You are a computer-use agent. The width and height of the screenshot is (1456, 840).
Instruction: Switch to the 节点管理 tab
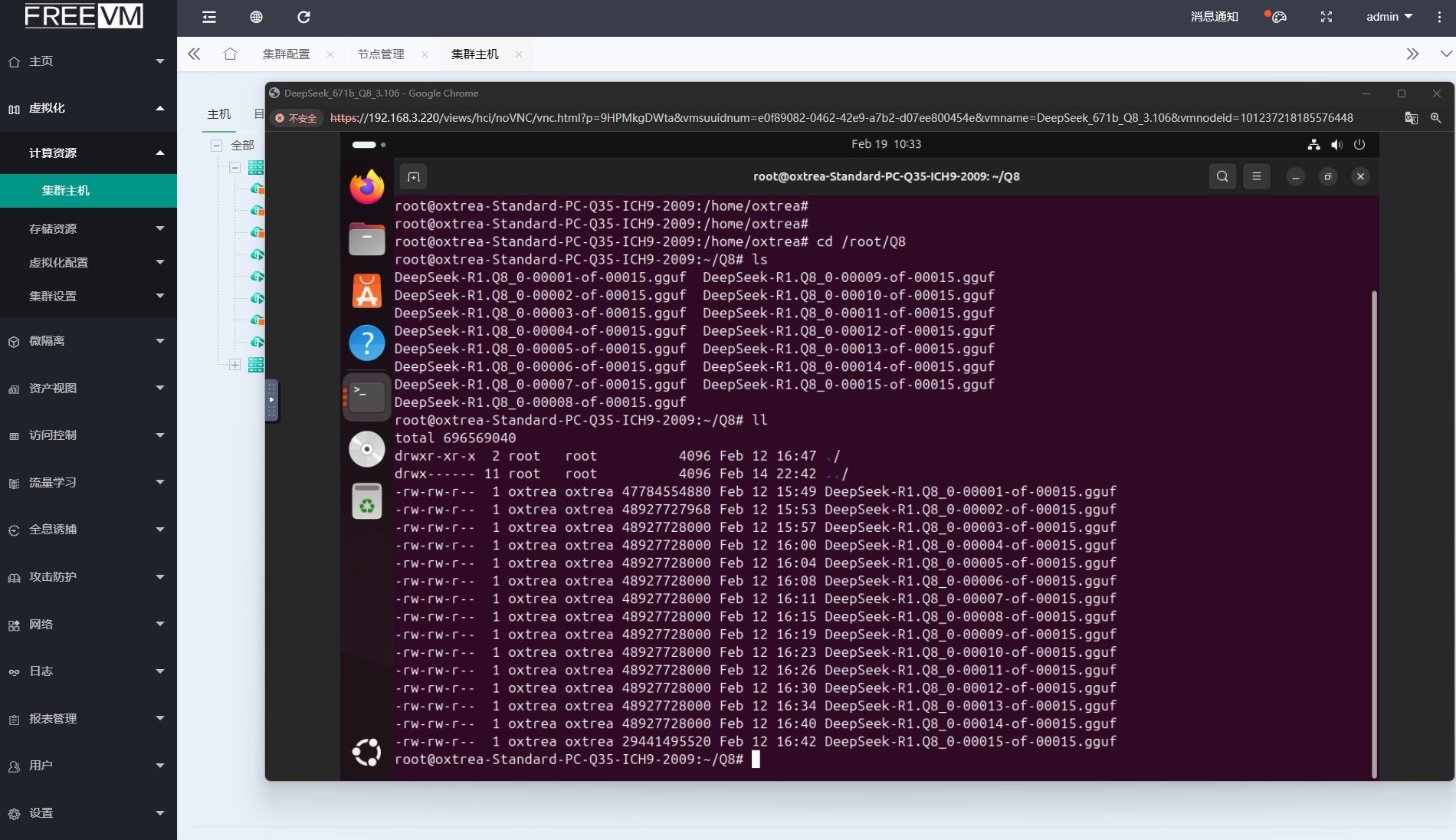[x=381, y=54]
